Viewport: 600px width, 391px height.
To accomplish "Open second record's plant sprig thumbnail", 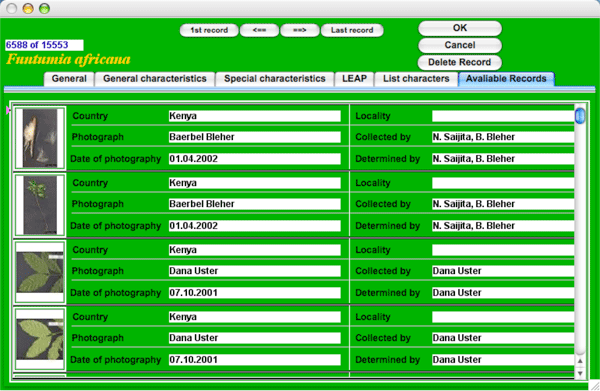I will click(x=40, y=205).
